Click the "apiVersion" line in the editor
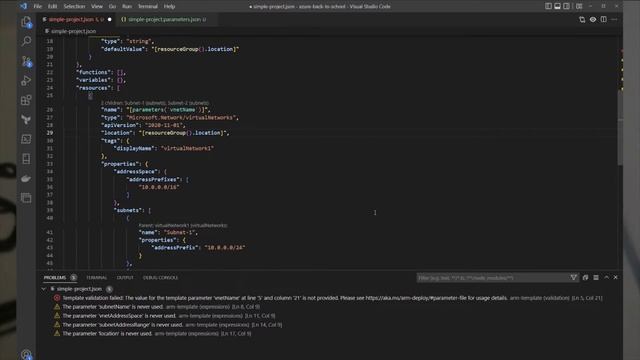This screenshot has width=640, height=360. (x=143, y=125)
